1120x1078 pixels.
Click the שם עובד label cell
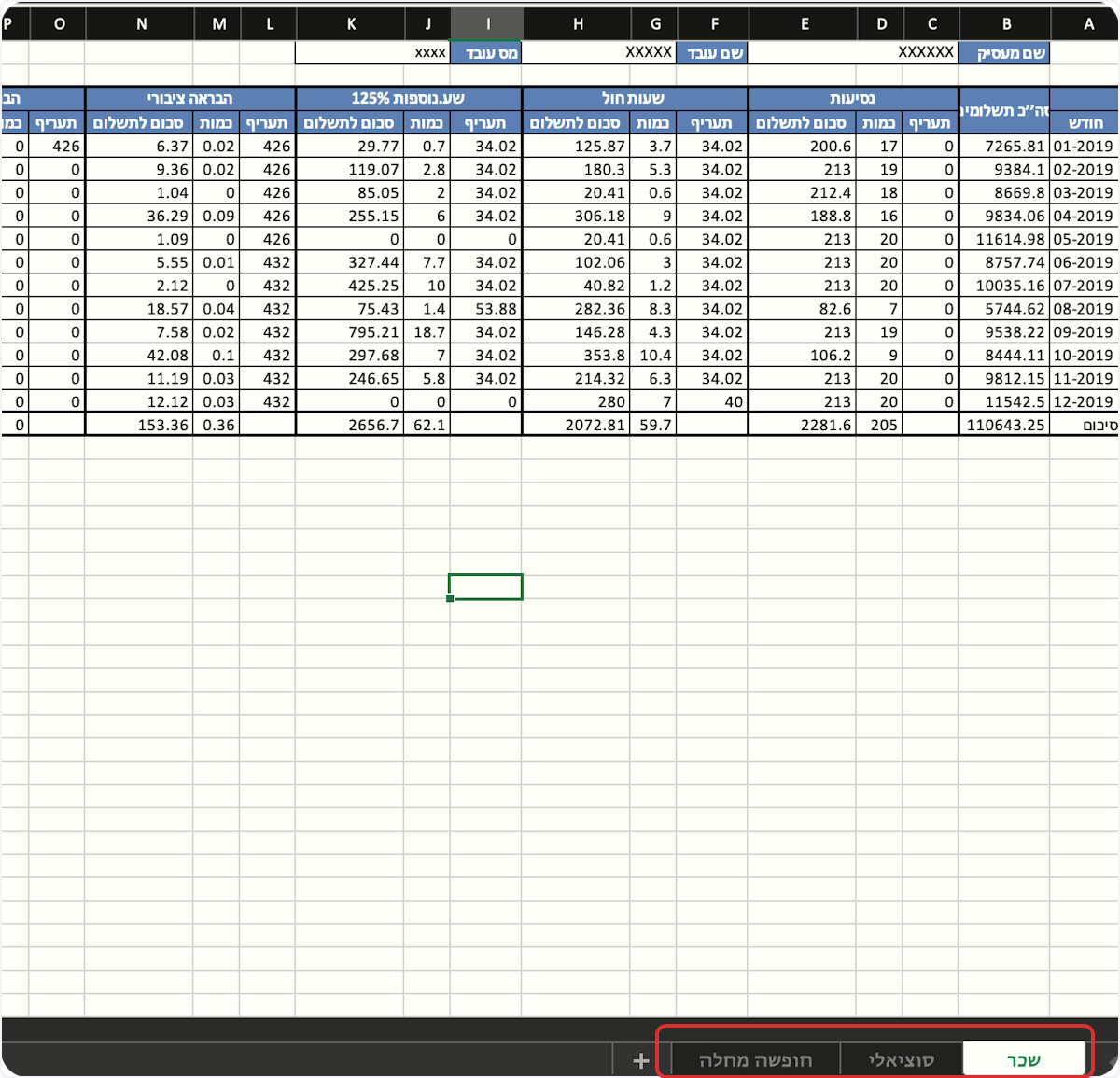click(x=713, y=53)
